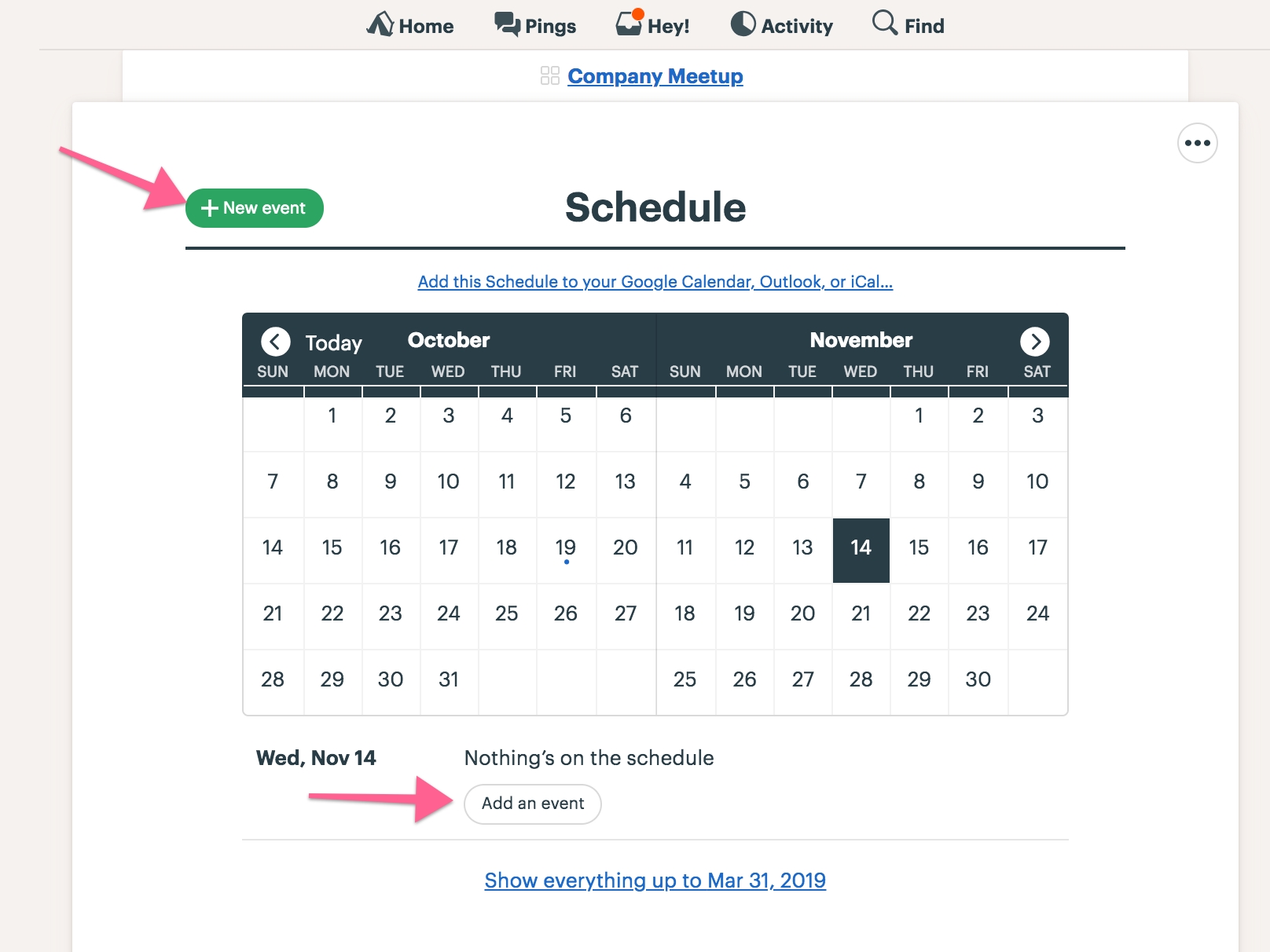Expand Show everything up to Mar 31, 2019

pyautogui.click(x=655, y=881)
